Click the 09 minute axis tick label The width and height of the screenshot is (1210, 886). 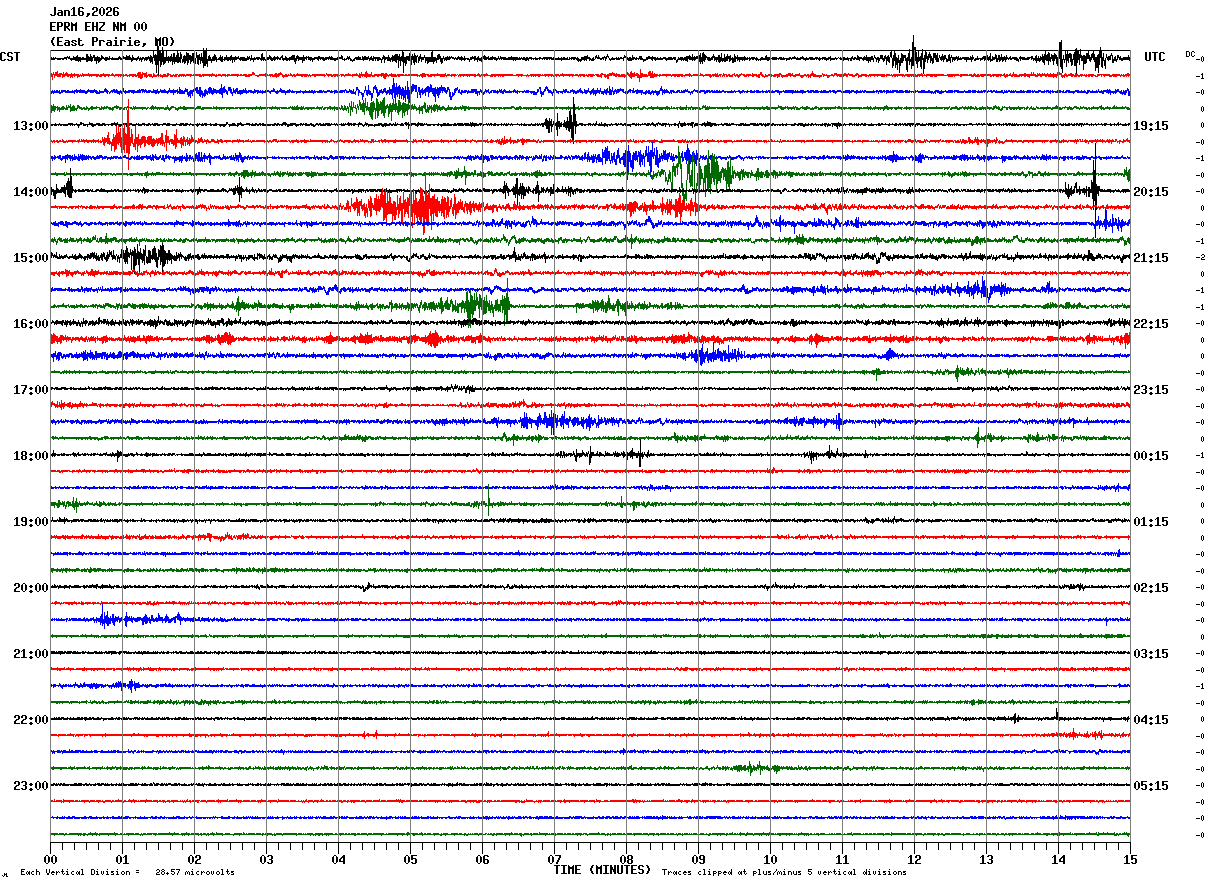699,859
